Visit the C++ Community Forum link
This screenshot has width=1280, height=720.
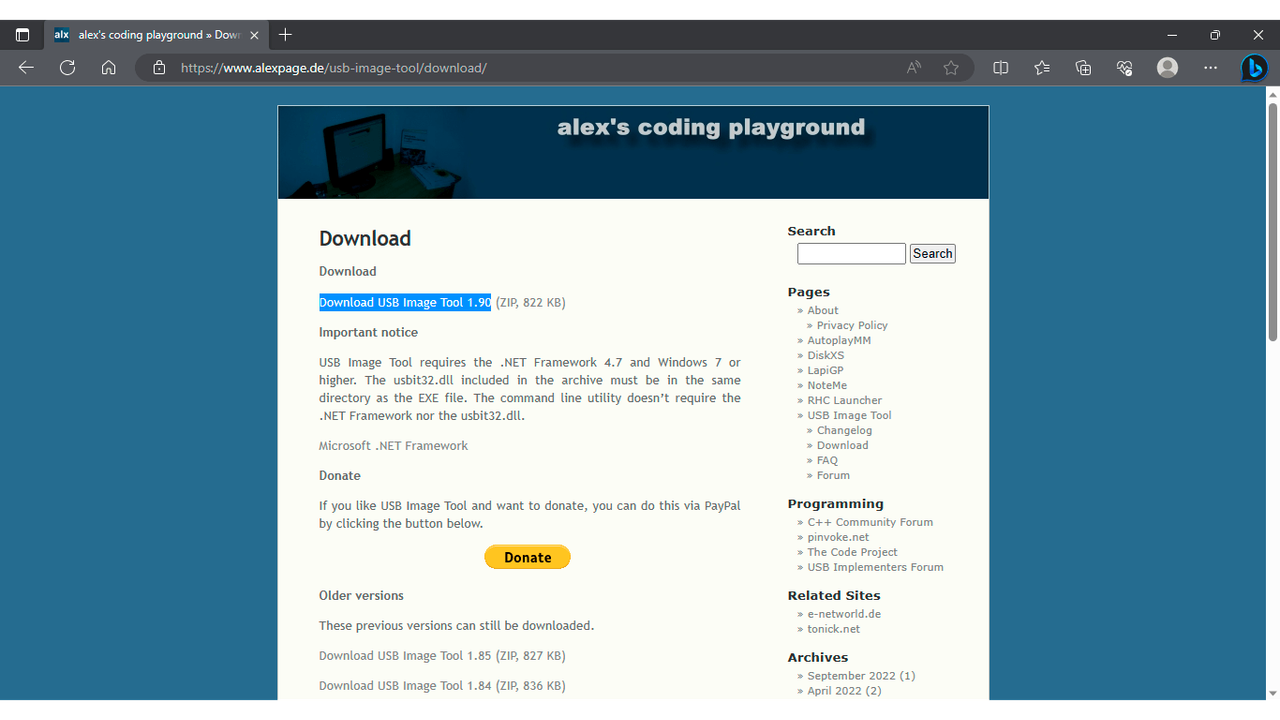click(x=870, y=523)
